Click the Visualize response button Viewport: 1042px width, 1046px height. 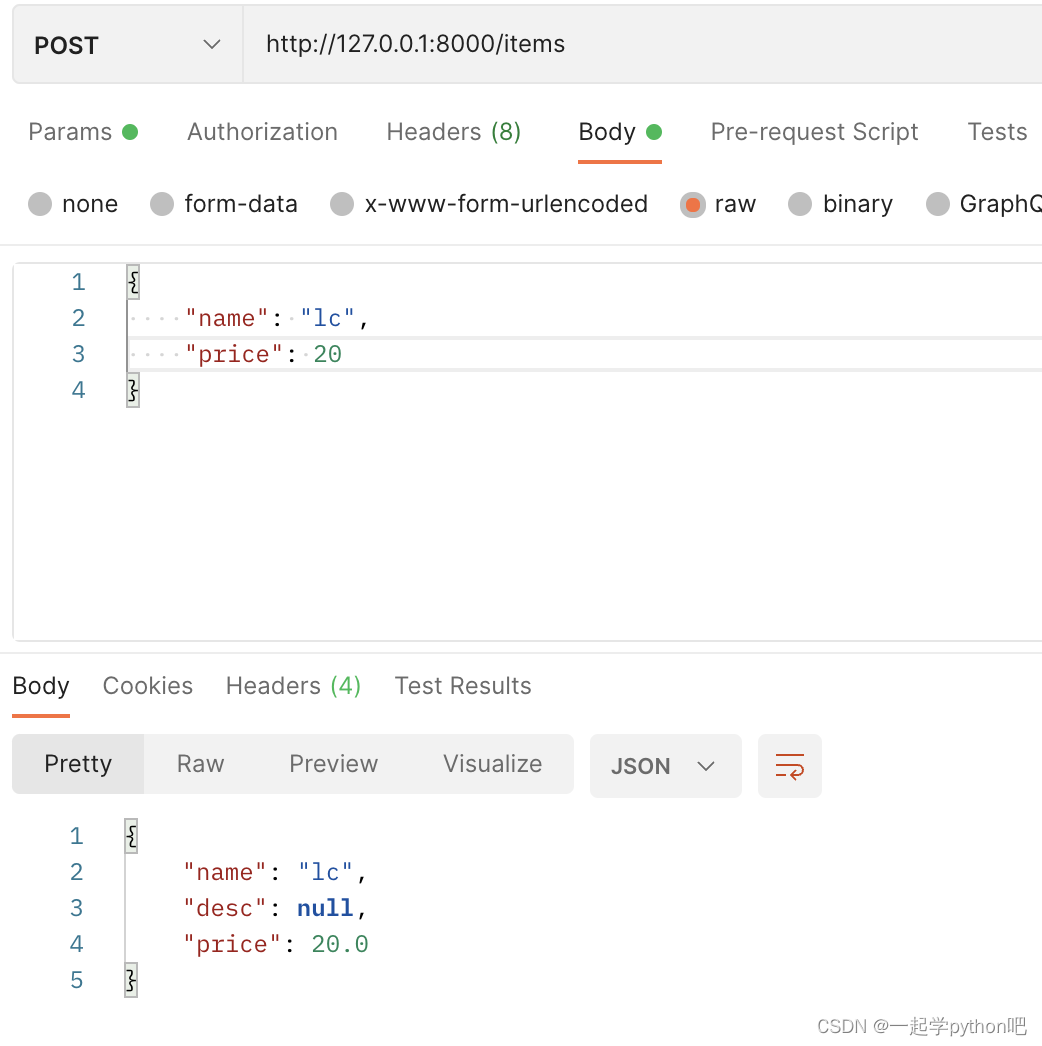(492, 764)
